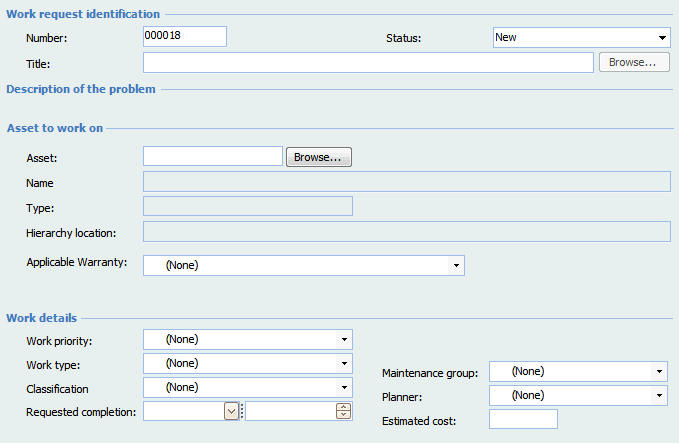Screen dimensions: 679x443
Task: Expand the Work type combo box
Action: click(345, 363)
